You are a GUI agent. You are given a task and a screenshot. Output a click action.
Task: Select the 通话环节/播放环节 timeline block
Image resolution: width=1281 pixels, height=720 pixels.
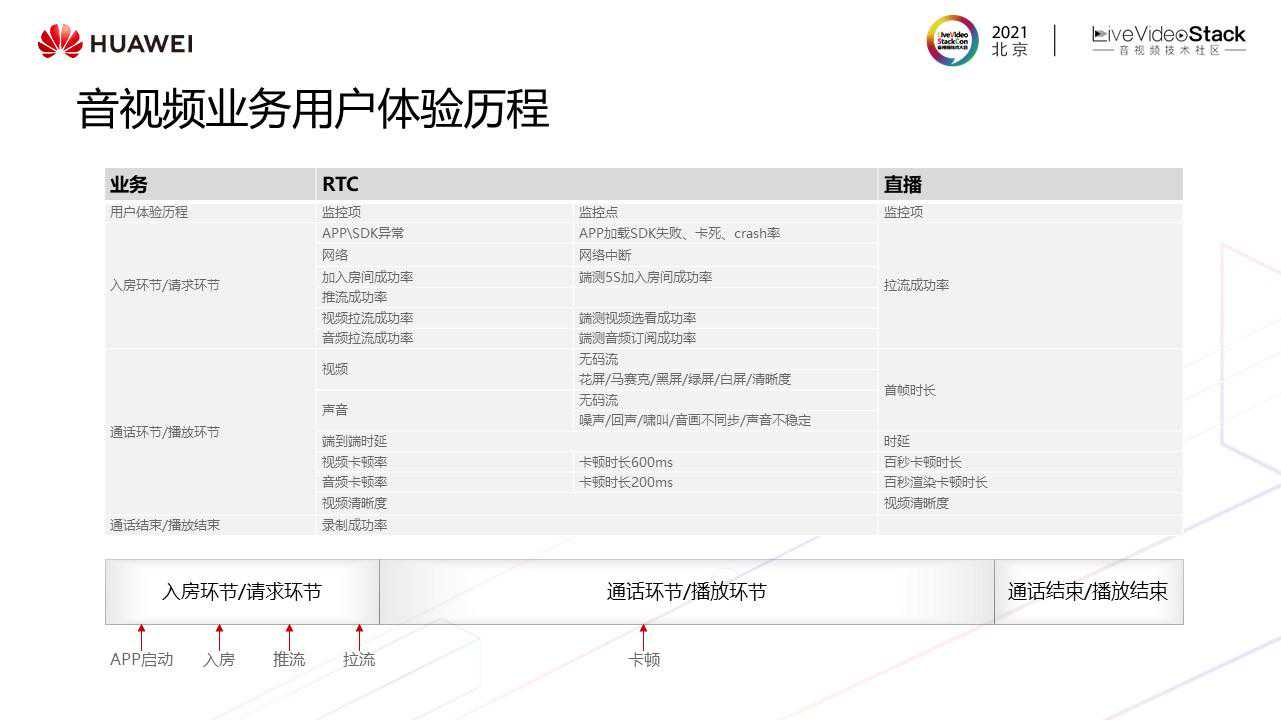point(686,592)
